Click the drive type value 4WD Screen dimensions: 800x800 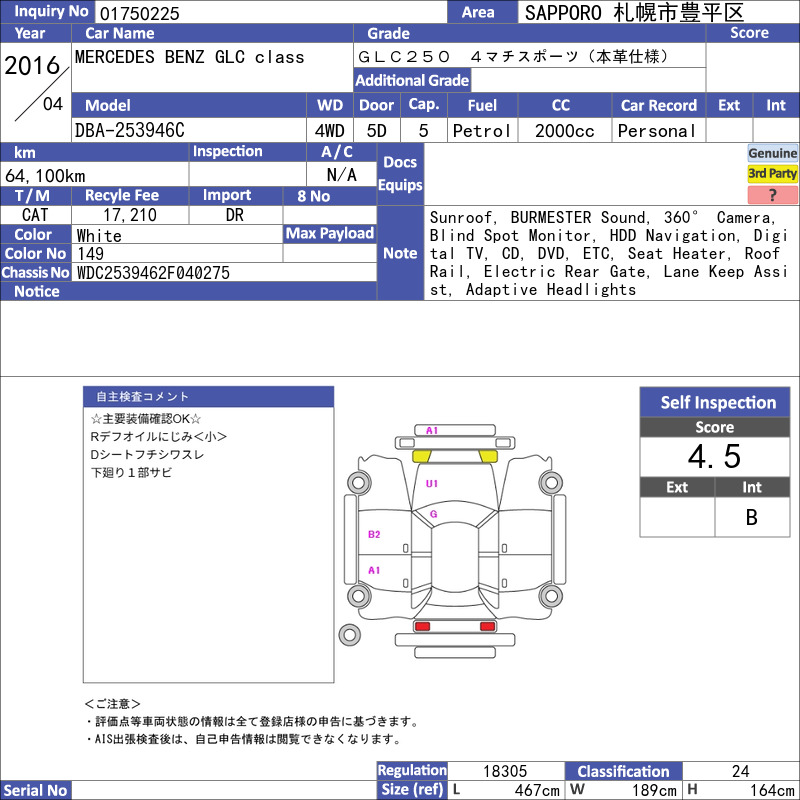pos(330,131)
